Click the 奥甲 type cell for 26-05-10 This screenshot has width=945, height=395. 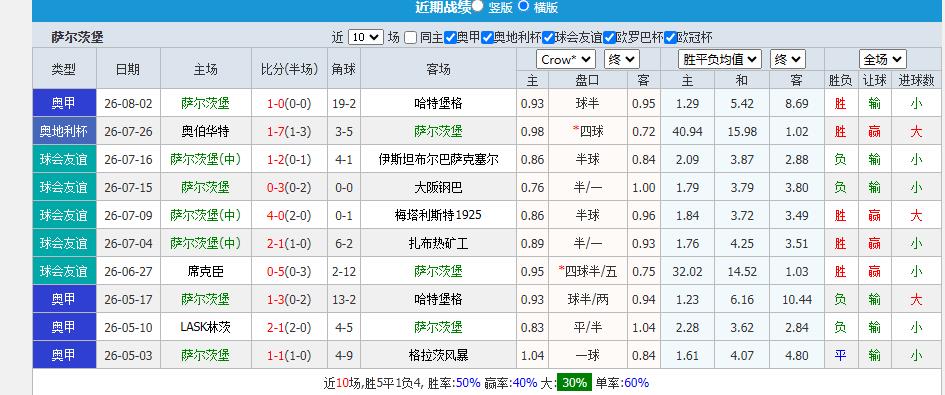click(x=64, y=327)
